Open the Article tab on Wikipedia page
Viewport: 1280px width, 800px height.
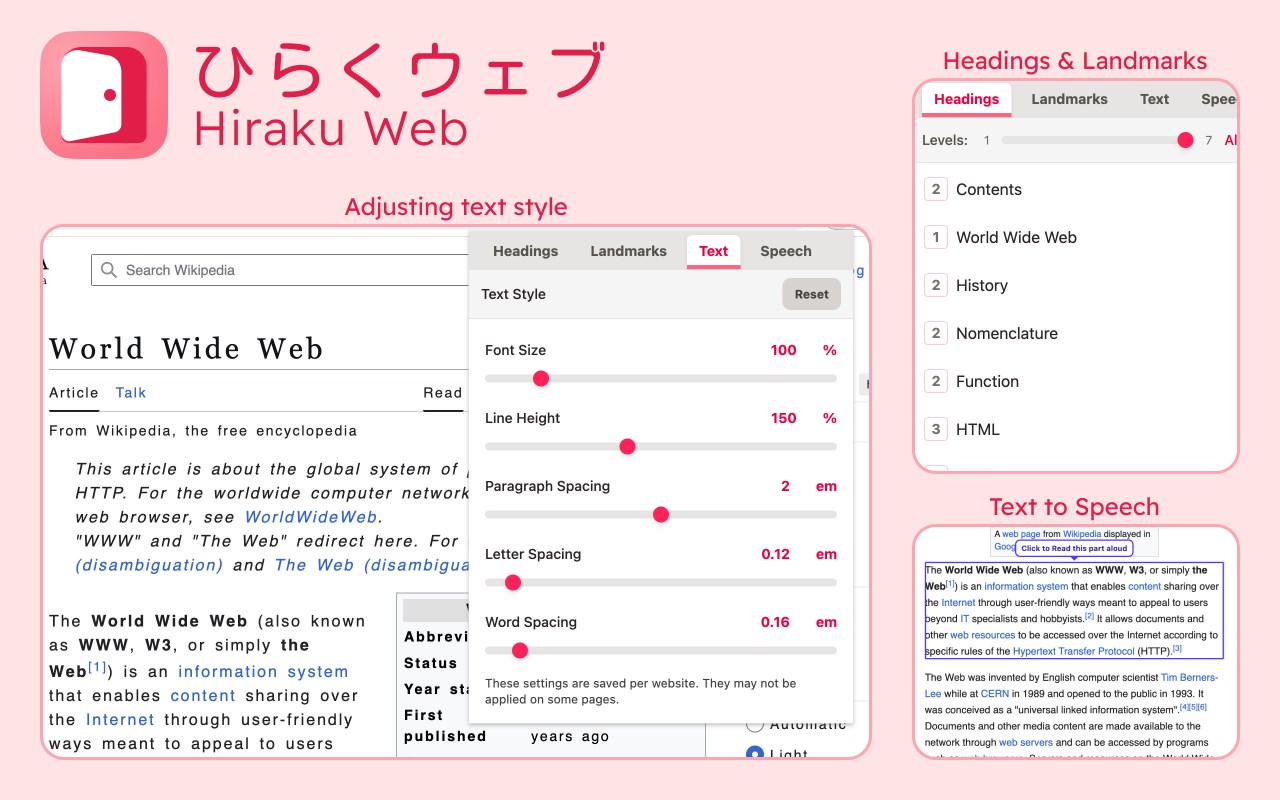click(74, 392)
